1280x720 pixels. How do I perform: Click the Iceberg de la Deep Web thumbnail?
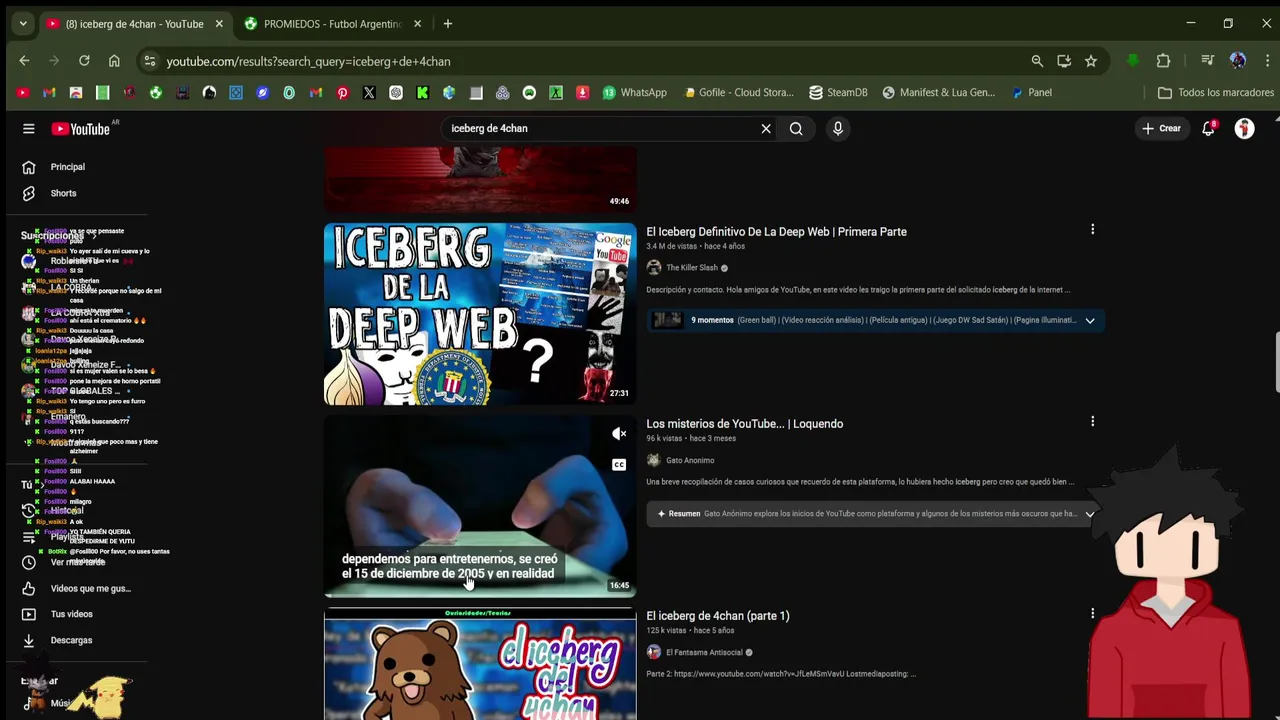point(480,314)
